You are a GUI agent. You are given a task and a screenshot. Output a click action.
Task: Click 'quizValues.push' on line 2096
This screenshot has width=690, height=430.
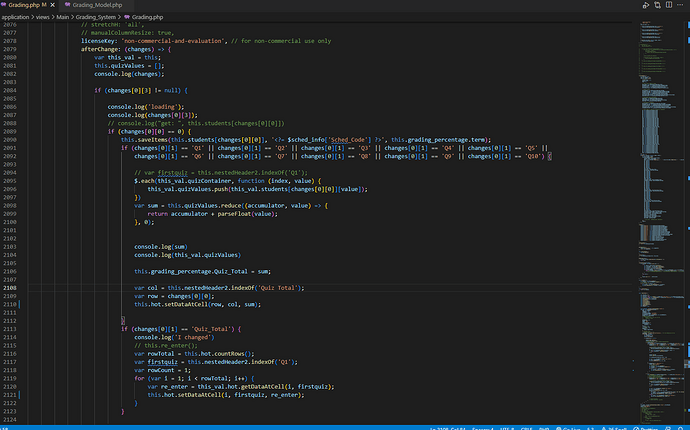(201, 189)
